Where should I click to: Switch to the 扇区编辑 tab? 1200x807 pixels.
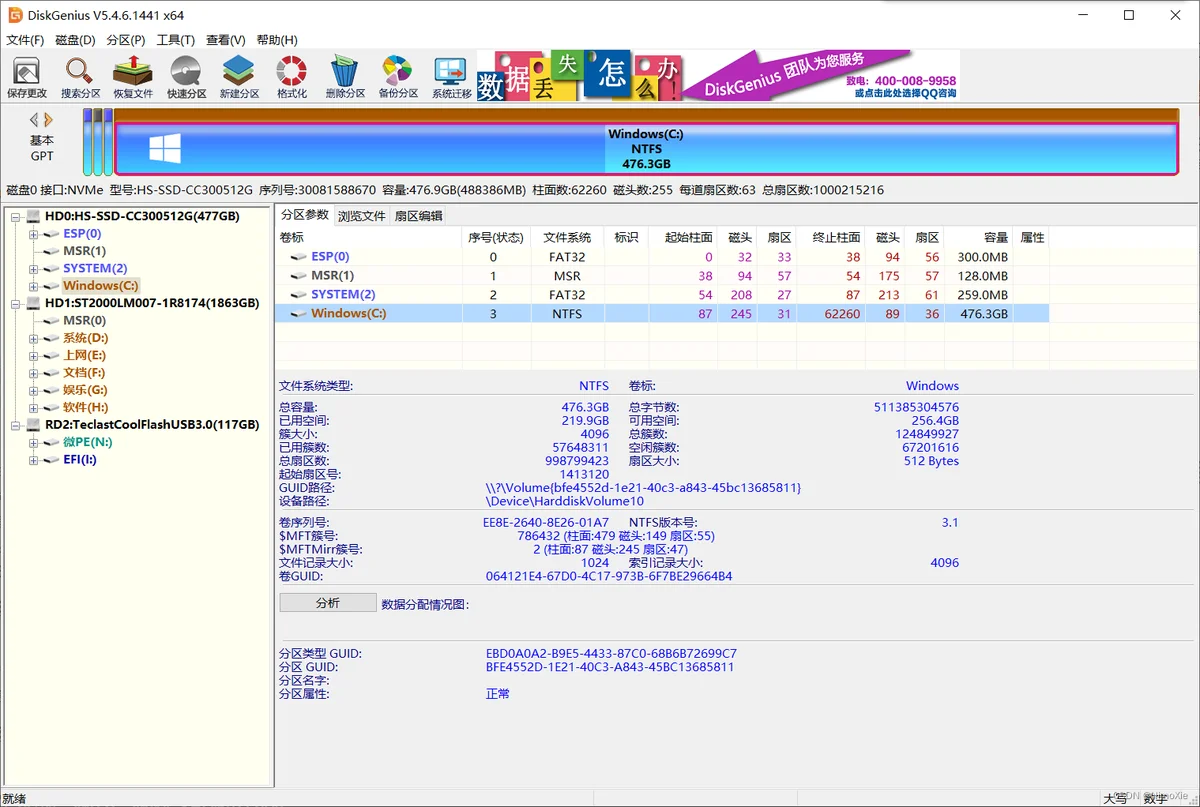[x=418, y=215]
